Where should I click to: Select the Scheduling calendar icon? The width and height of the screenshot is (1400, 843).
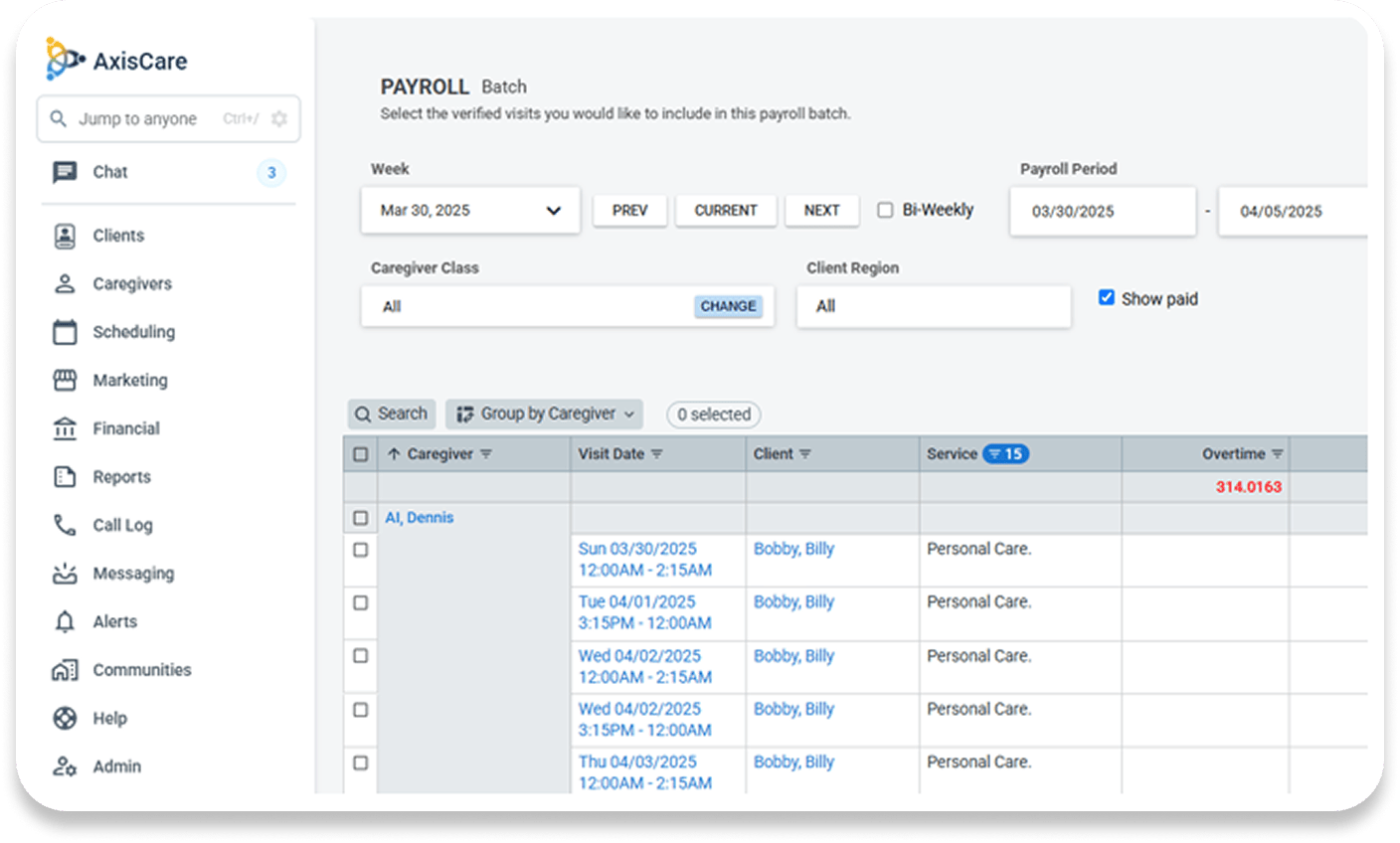(x=65, y=332)
